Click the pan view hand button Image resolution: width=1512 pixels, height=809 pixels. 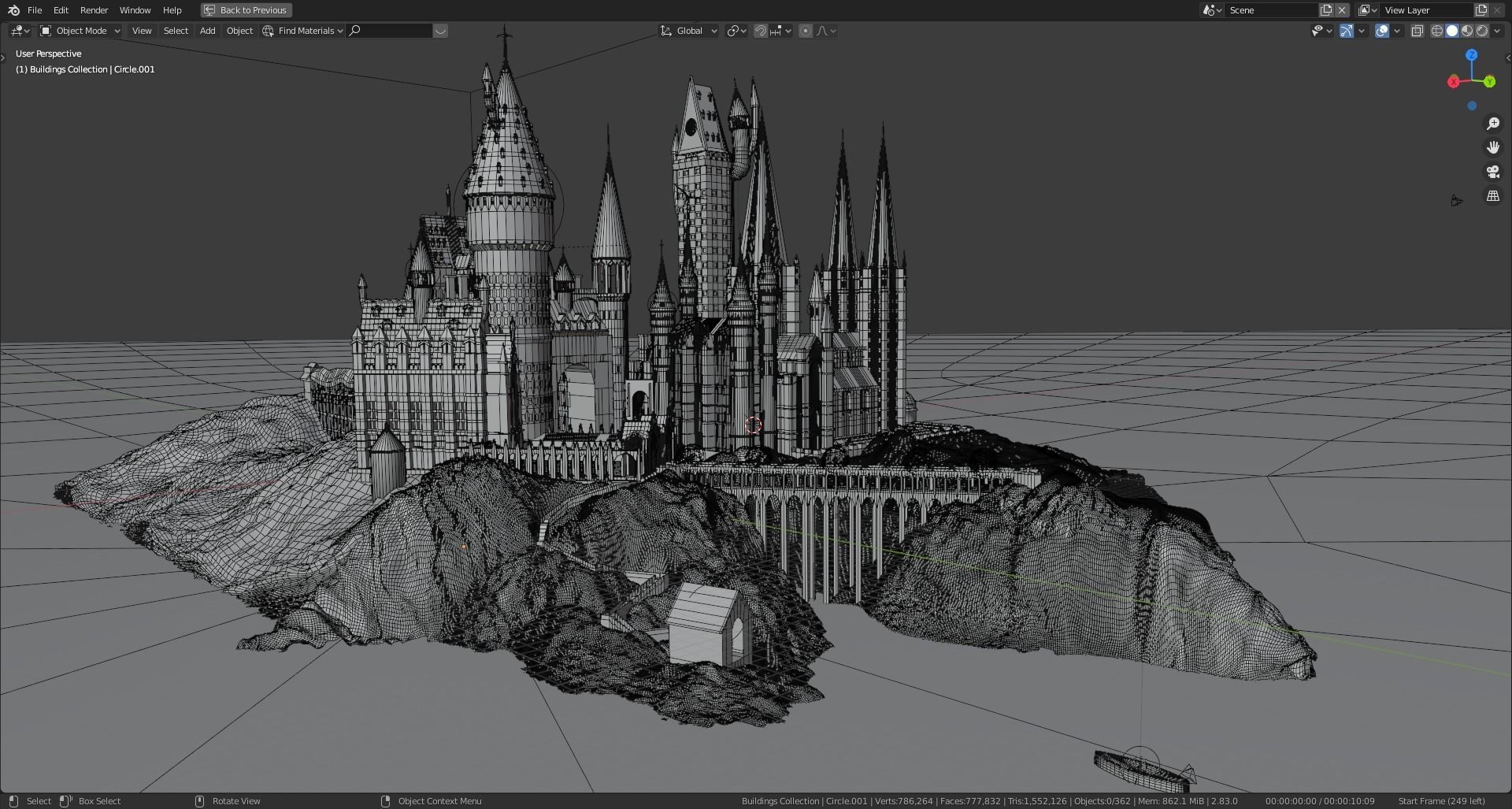coord(1492,147)
